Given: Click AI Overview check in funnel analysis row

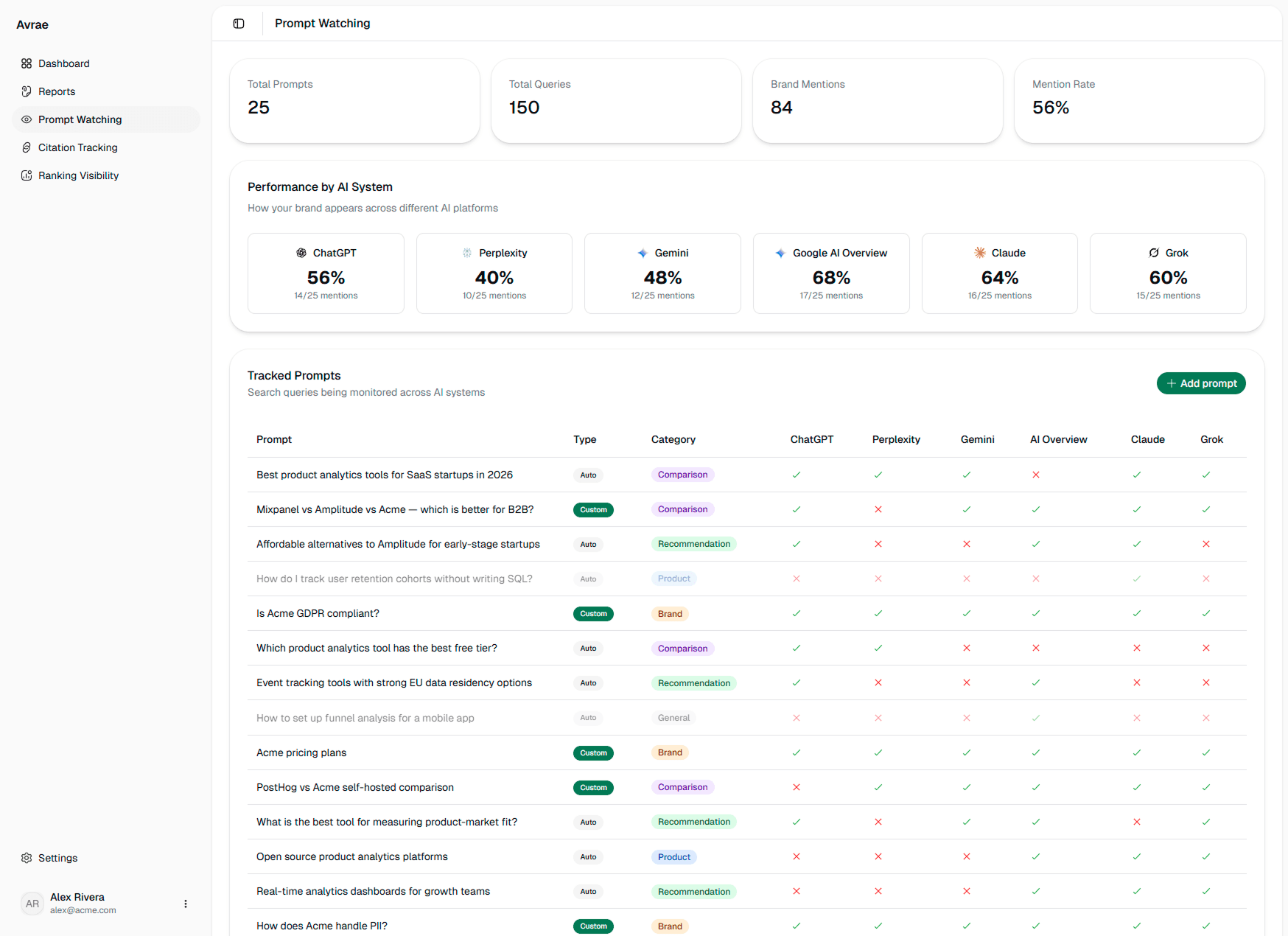Looking at the screenshot, I should coord(1036,718).
